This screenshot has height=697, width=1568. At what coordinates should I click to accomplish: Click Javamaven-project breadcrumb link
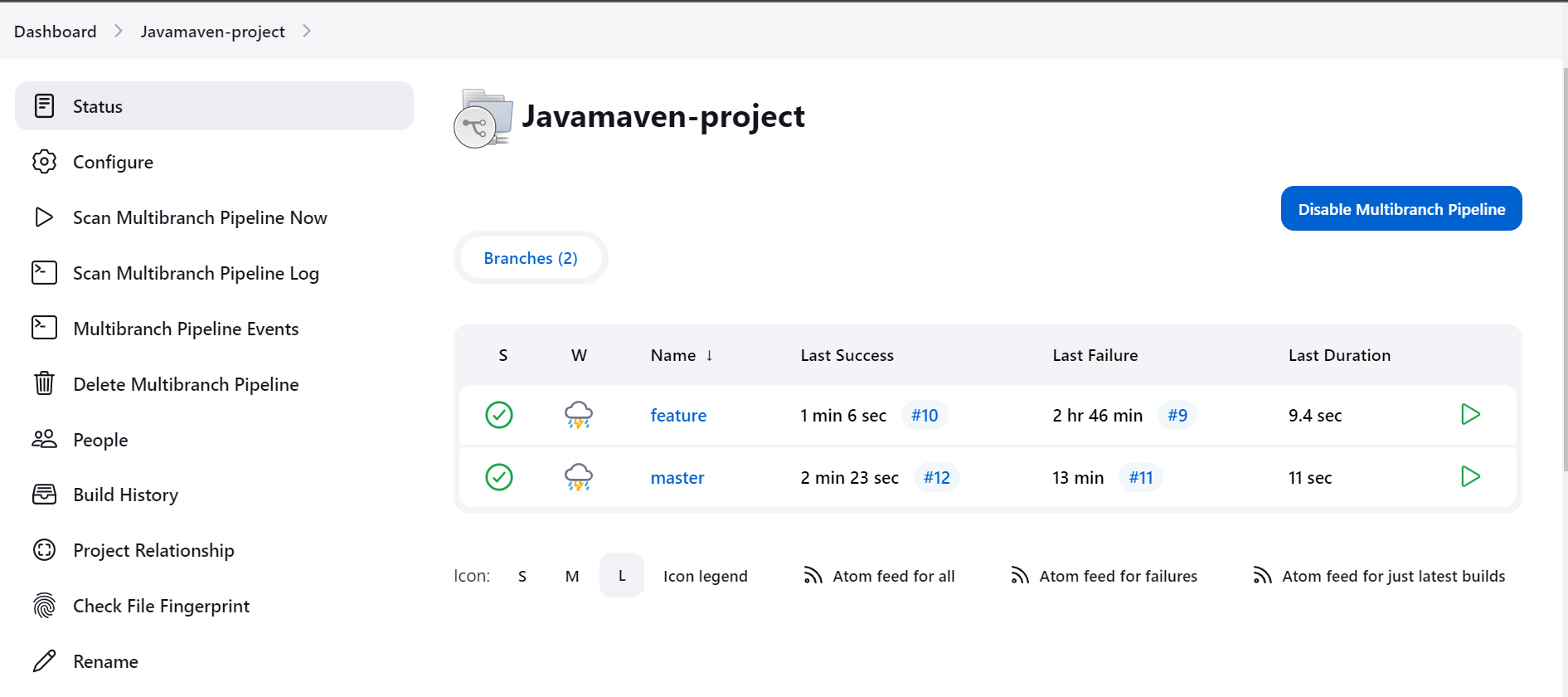pos(212,32)
